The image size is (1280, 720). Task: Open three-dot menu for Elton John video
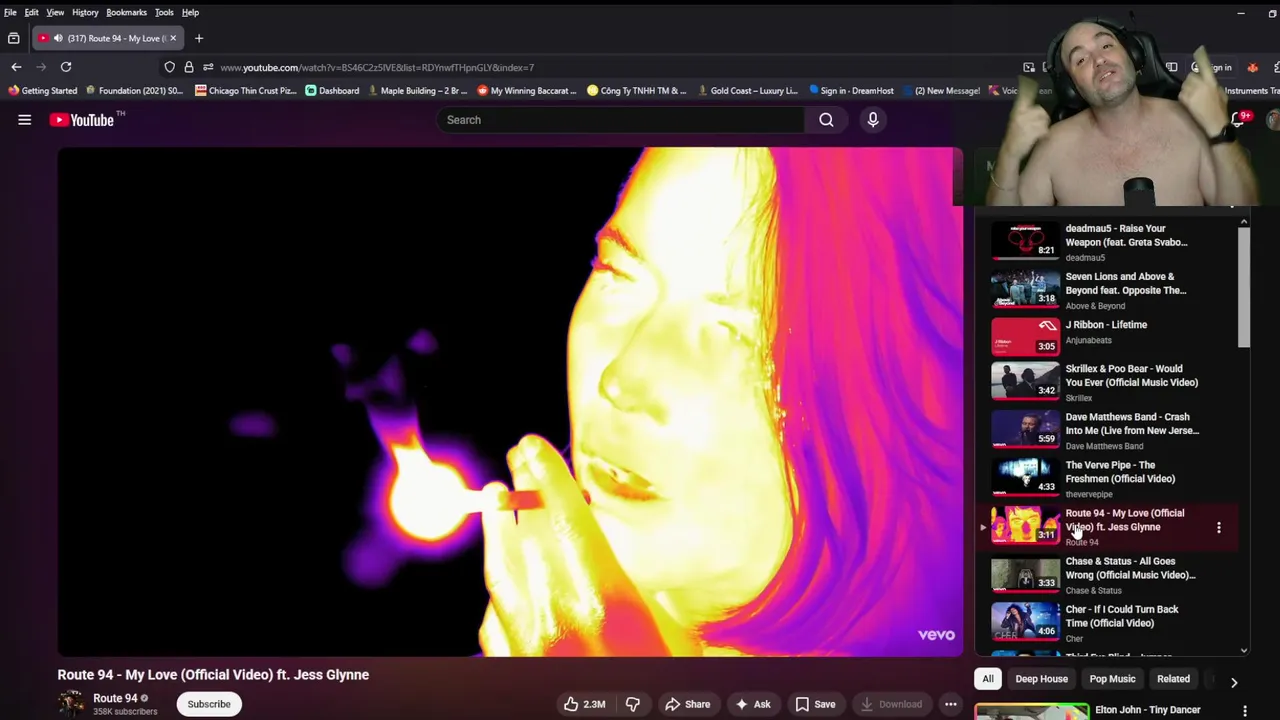(1245, 711)
